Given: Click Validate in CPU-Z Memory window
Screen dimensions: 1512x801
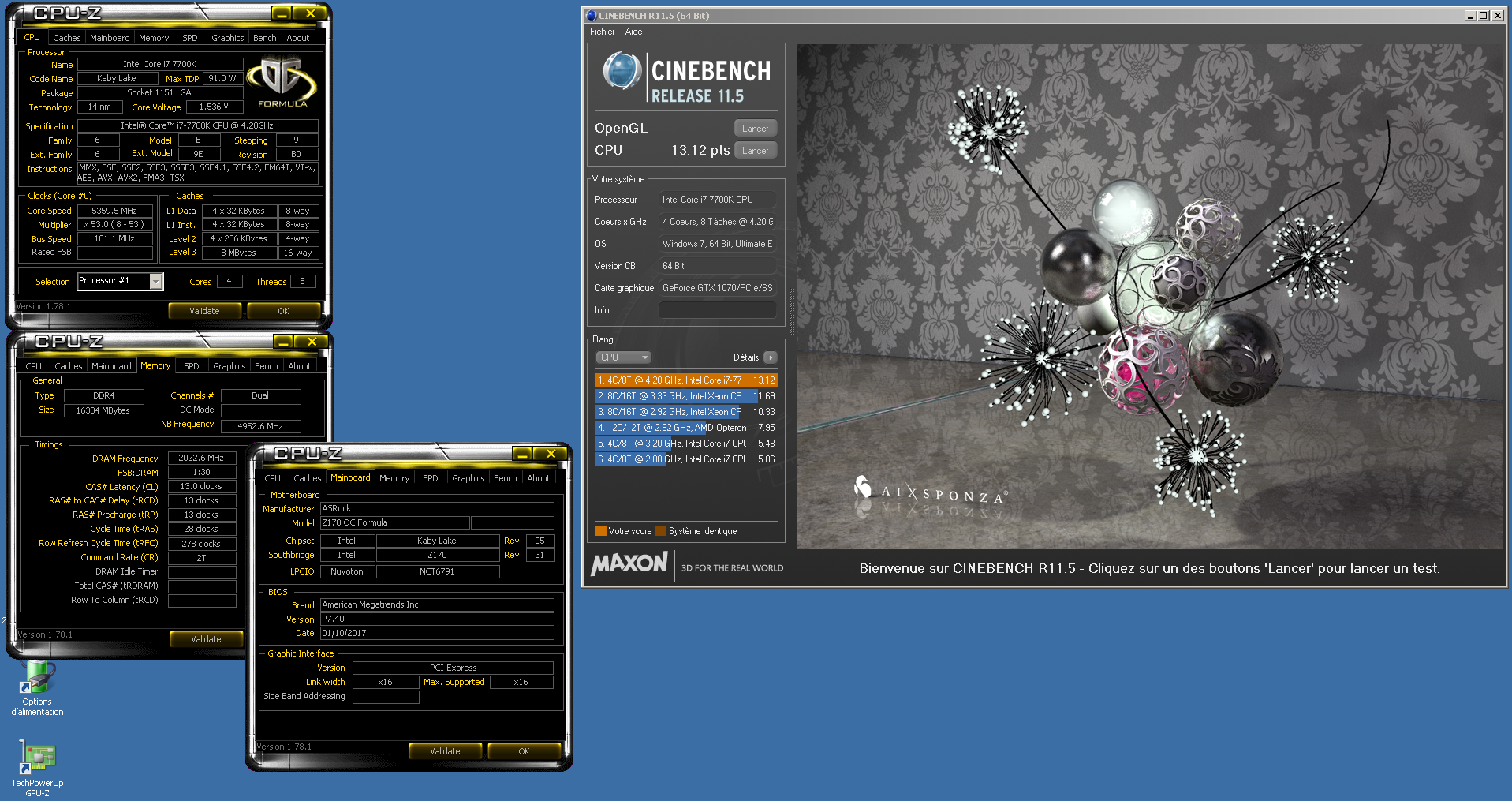Looking at the screenshot, I should click(x=206, y=639).
